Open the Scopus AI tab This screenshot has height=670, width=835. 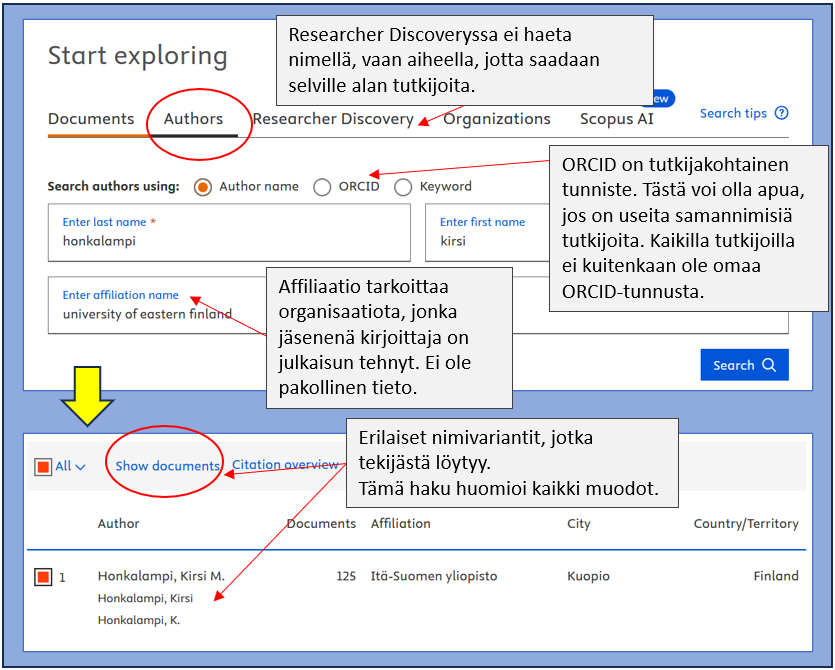[616, 119]
